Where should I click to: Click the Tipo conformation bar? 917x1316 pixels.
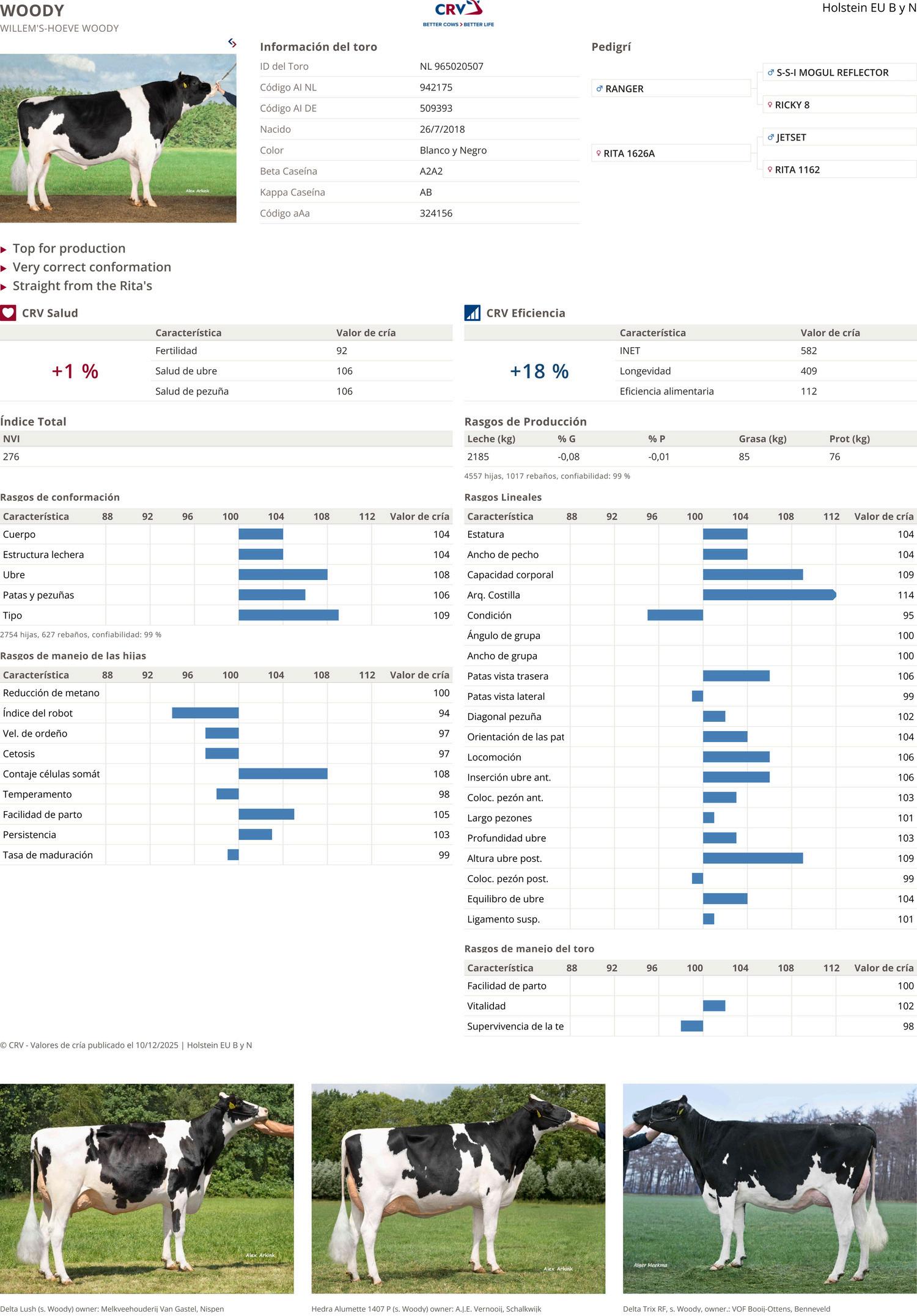point(289,615)
